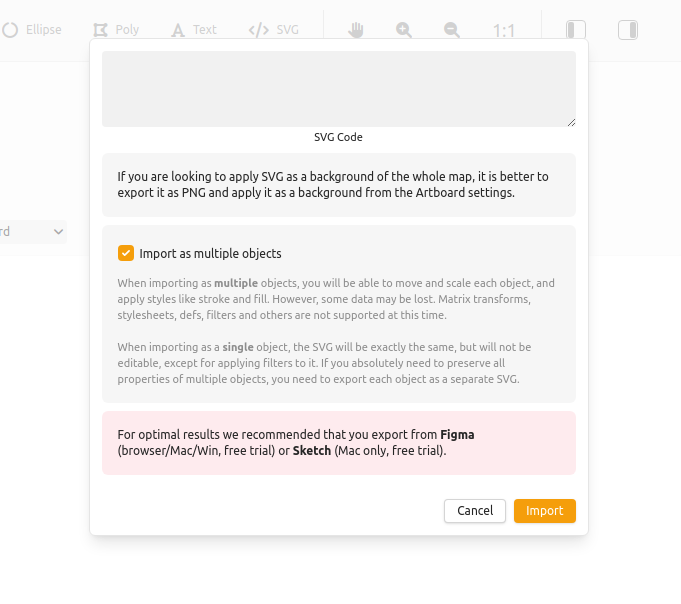
Task: Select the Ellipse shape tool
Action: tap(32, 30)
